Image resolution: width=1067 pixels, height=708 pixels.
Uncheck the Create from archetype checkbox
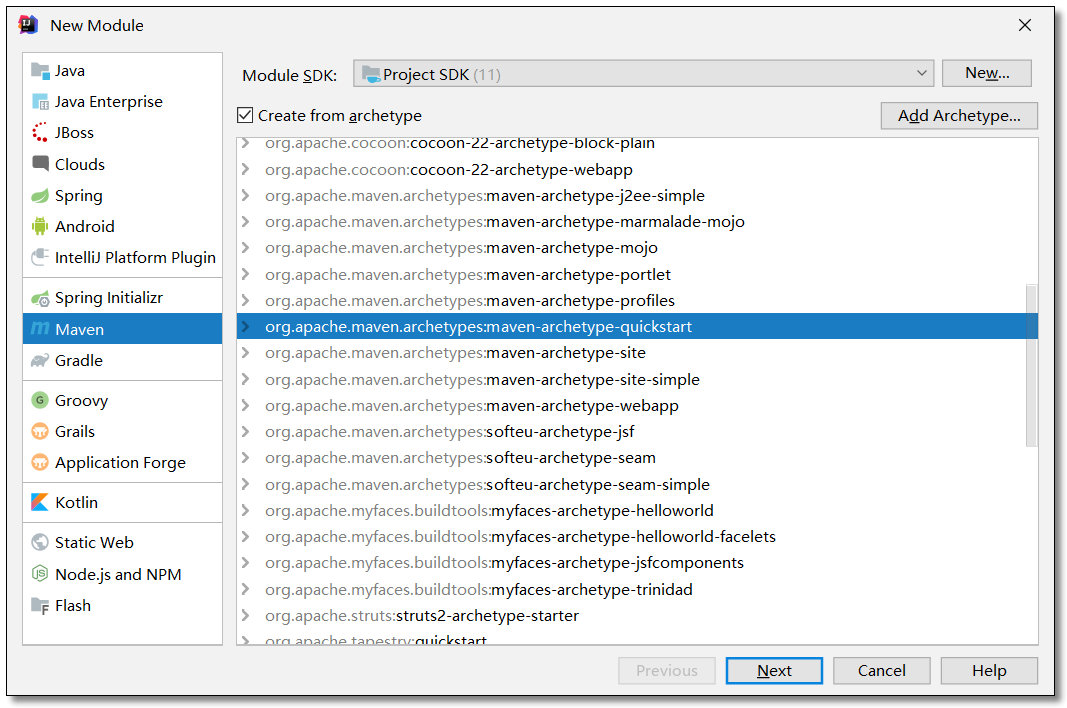tap(245, 116)
